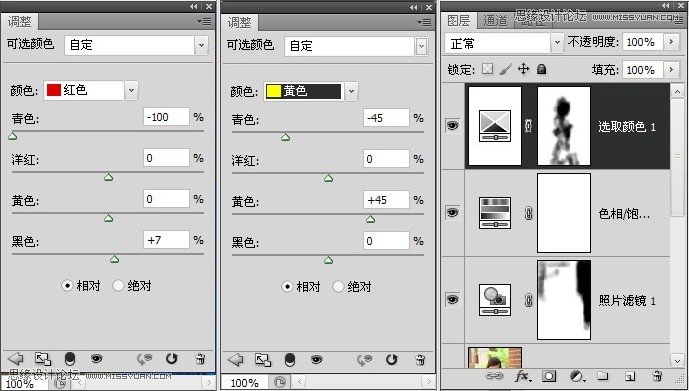Switch to the 通道 tab
The image size is (689, 391).
pyautogui.click(x=495, y=20)
